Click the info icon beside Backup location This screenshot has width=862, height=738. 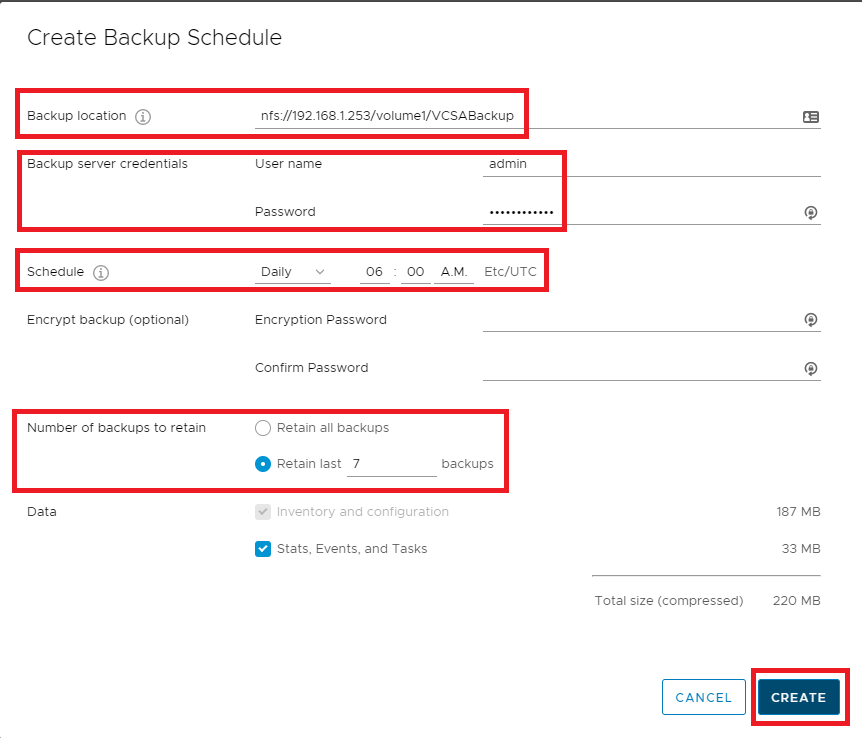pos(143,116)
